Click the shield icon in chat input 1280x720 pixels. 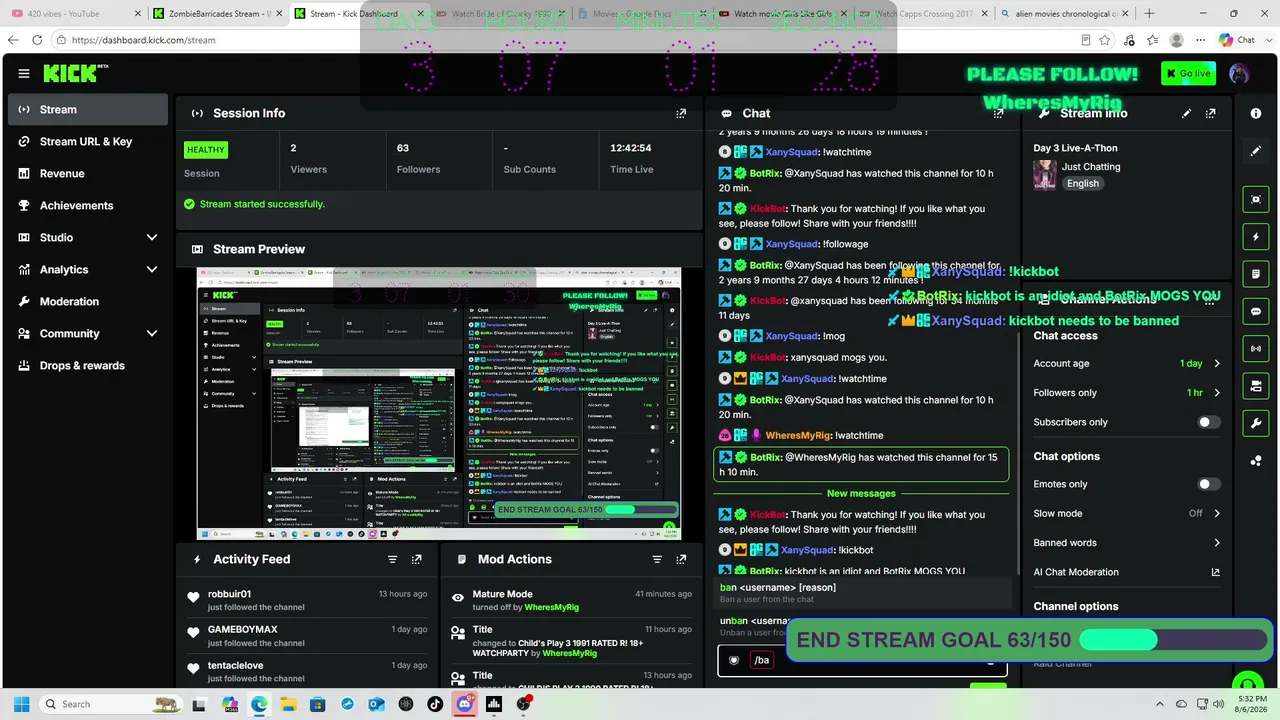pos(734,660)
